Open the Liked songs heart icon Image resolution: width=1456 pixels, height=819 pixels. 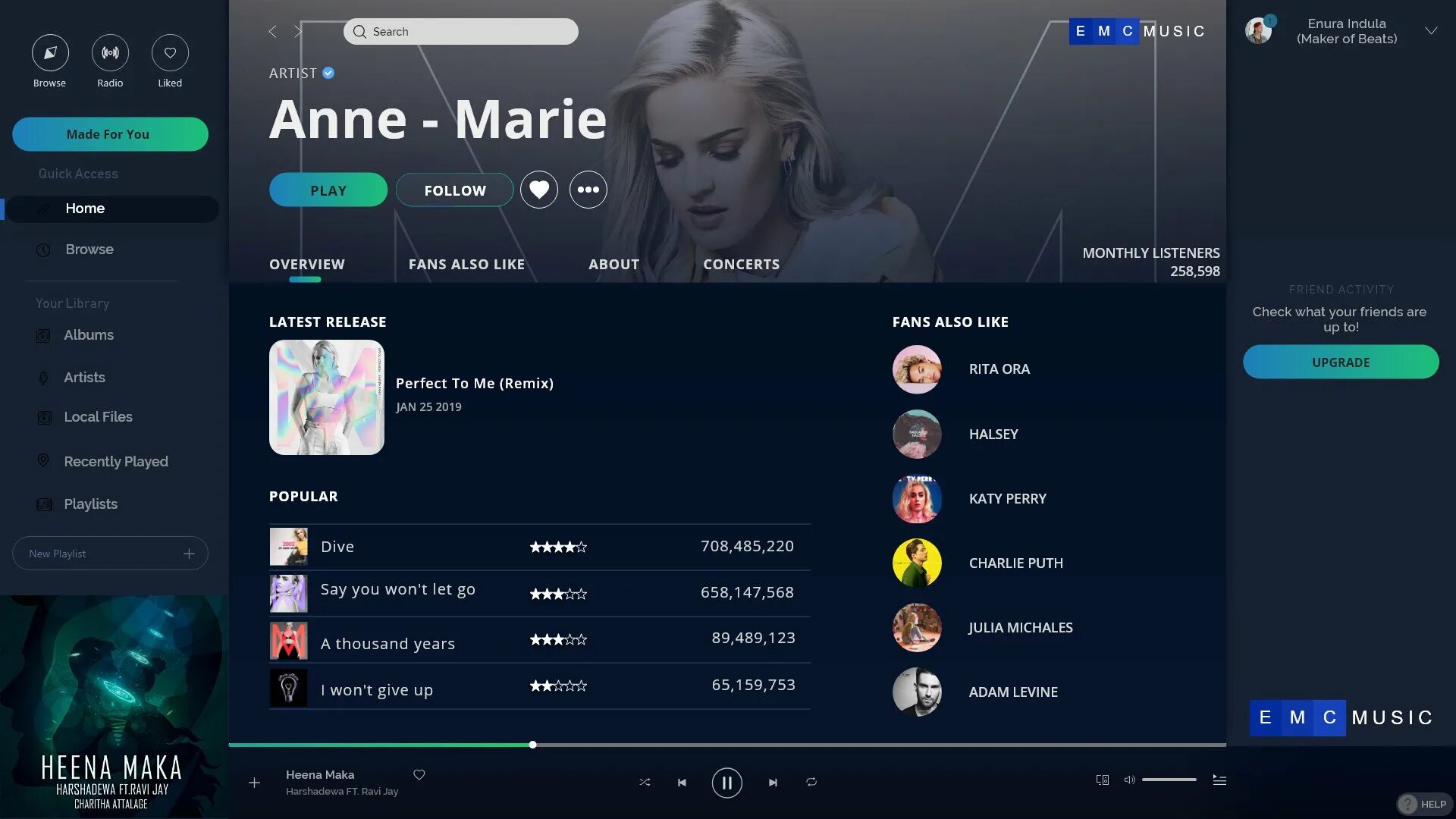click(170, 53)
